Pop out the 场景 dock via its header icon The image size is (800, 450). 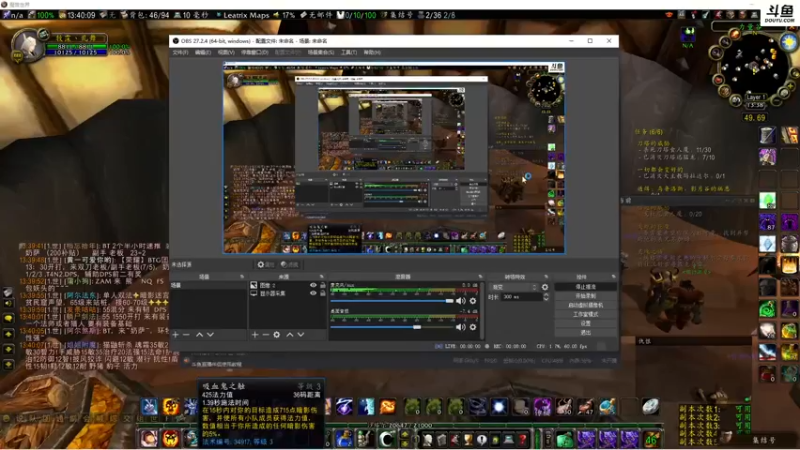[242, 277]
